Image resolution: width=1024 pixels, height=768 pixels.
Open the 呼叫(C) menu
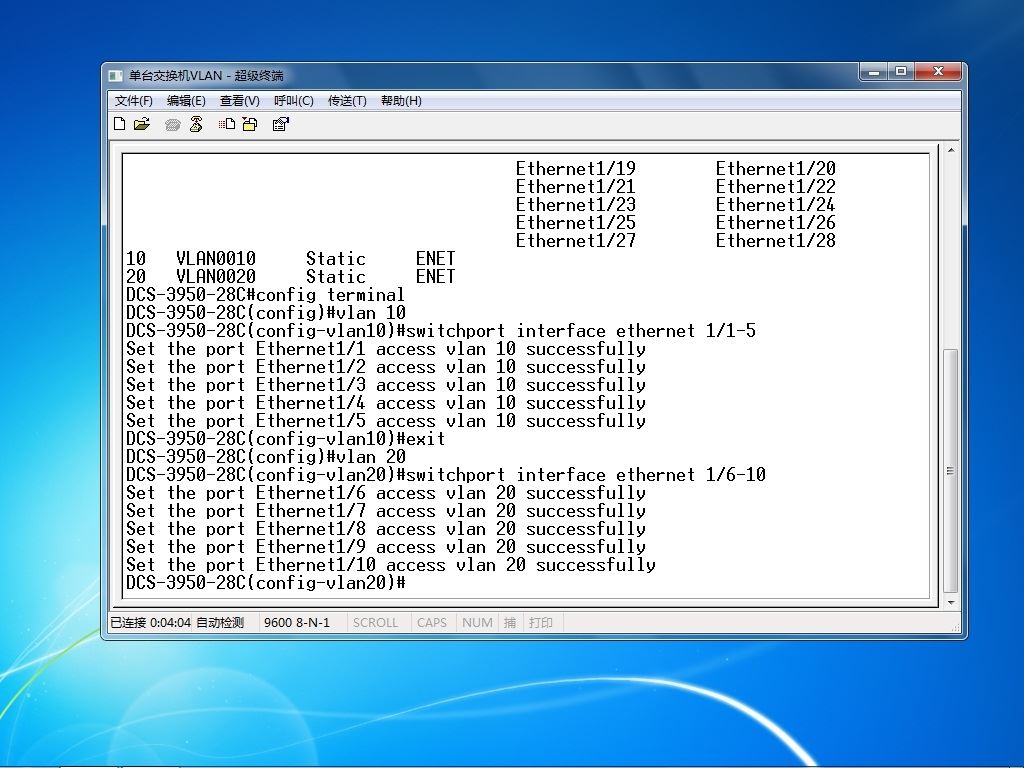(294, 101)
